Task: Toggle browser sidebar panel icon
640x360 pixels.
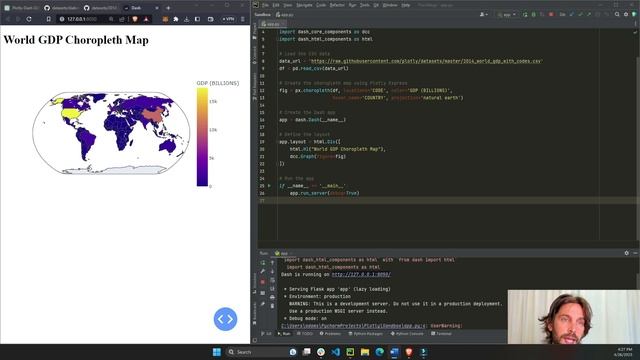Action: 198,19
